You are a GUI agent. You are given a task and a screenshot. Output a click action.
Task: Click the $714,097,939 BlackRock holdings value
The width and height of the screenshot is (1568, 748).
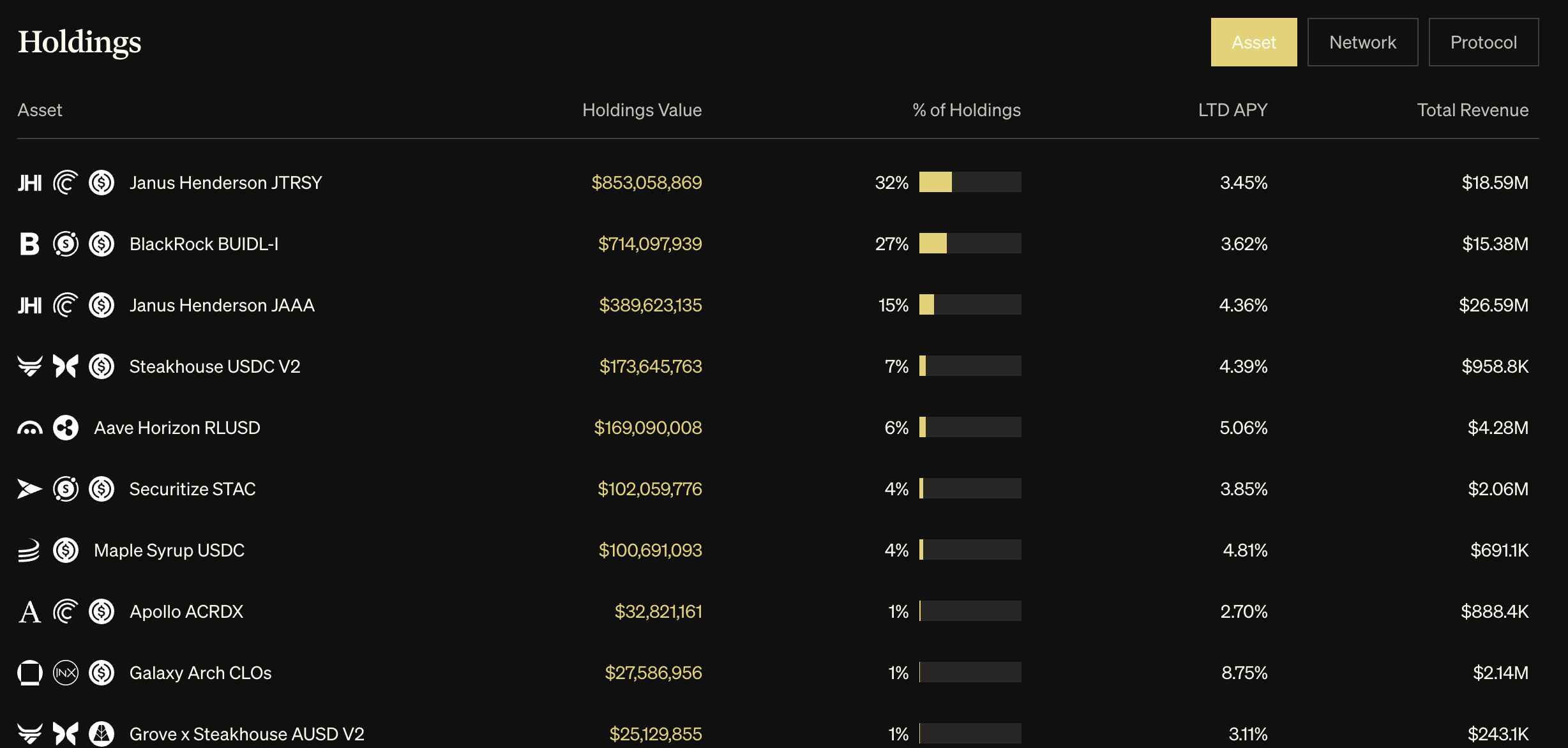pos(649,244)
